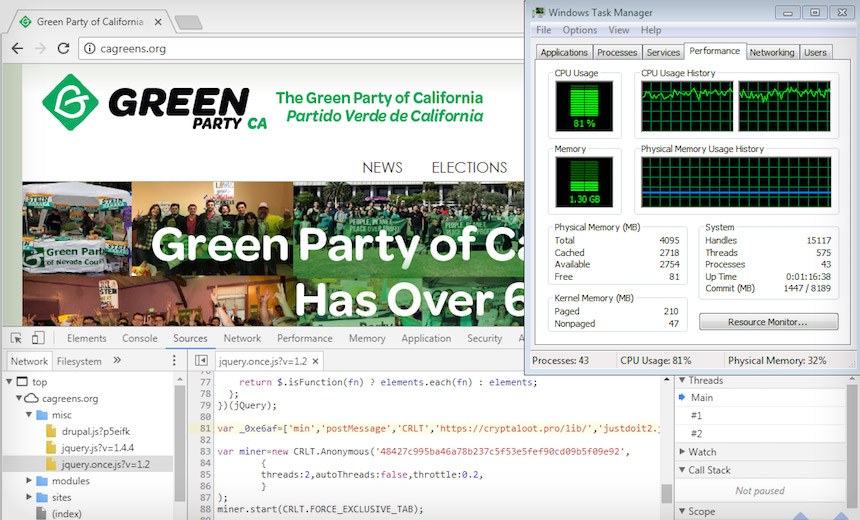Collapse the Call Stack section

(x=682, y=470)
